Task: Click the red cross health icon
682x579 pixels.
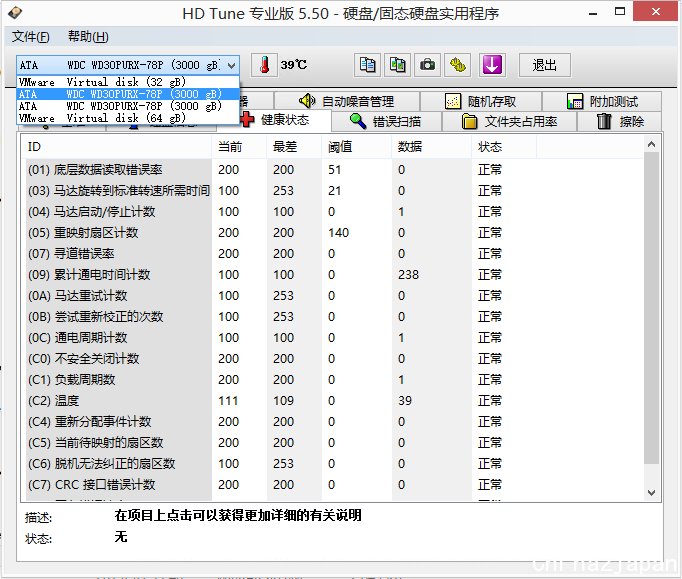Action: [x=247, y=119]
